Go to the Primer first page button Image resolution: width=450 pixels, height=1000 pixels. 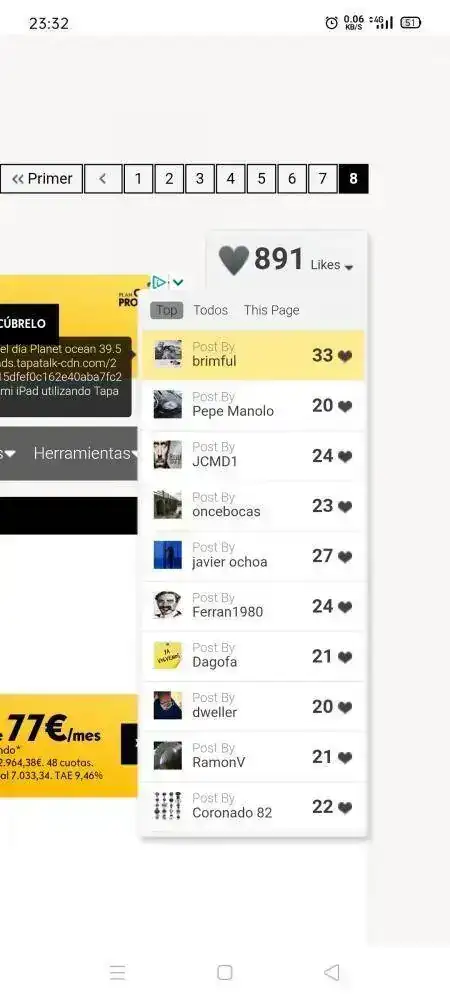point(42,179)
